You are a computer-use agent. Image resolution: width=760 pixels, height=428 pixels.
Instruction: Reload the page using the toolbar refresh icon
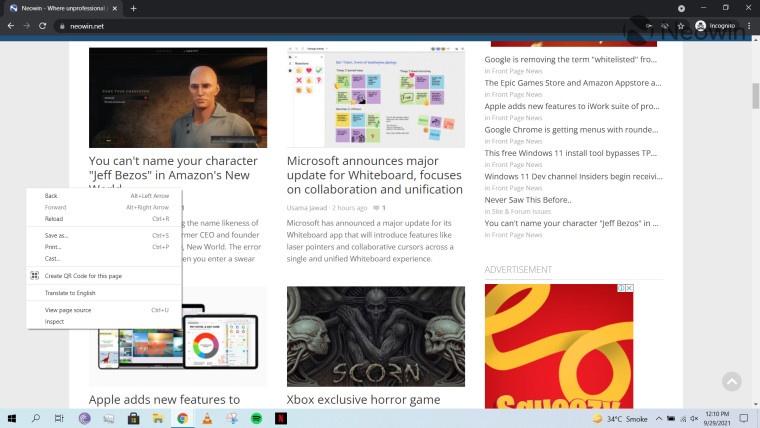tap(43, 26)
